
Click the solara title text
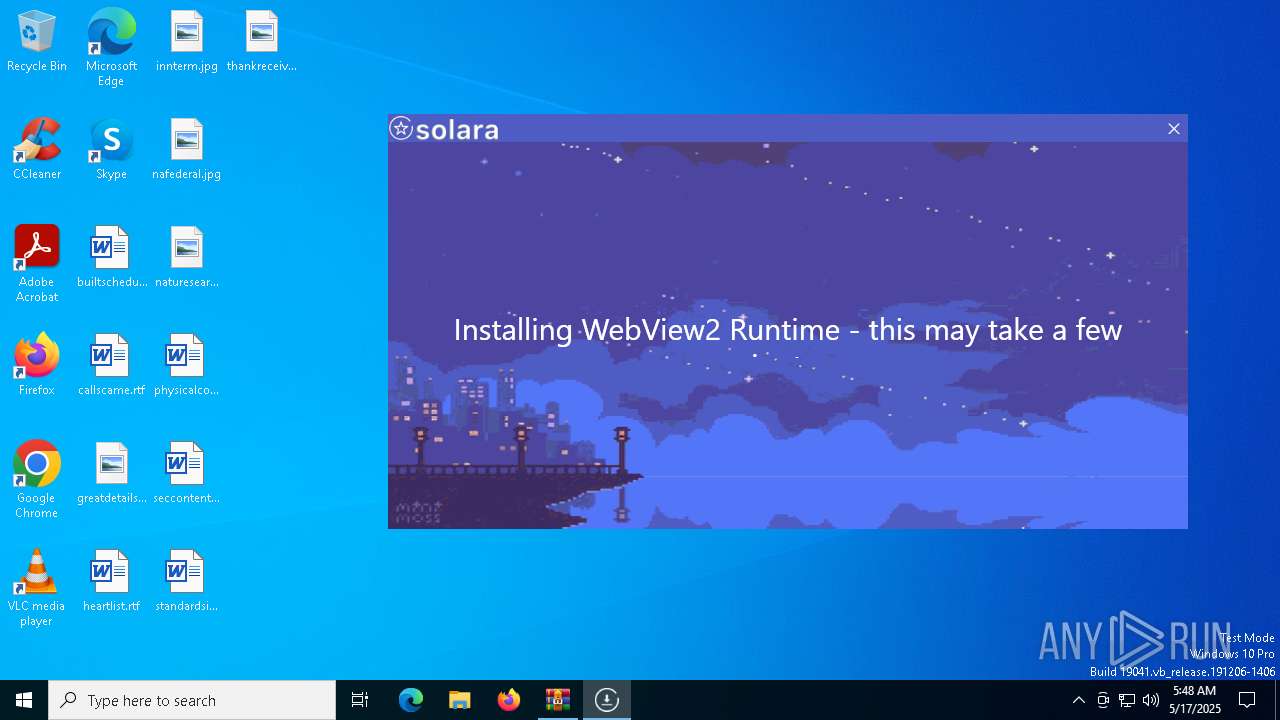tap(457, 130)
